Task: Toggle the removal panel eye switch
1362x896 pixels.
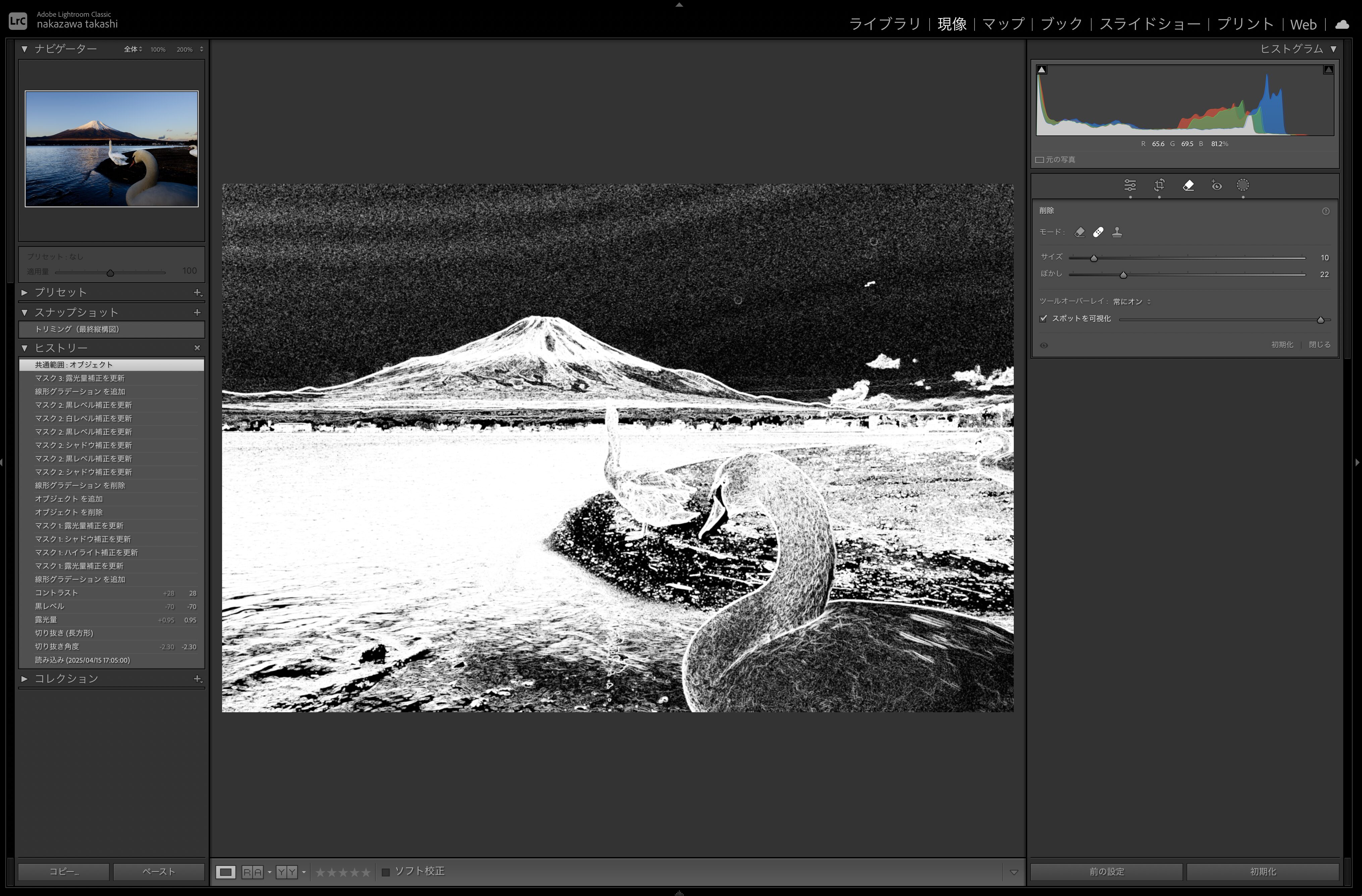Action: coord(1044,346)
